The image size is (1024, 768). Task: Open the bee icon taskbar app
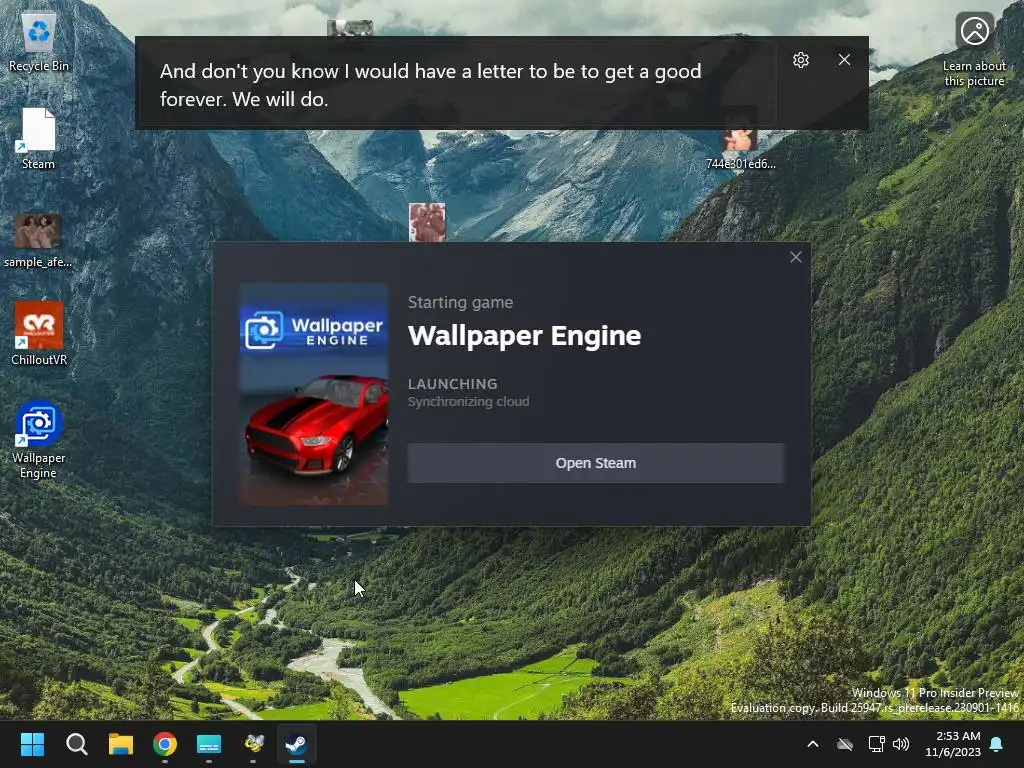click(253, 744)
